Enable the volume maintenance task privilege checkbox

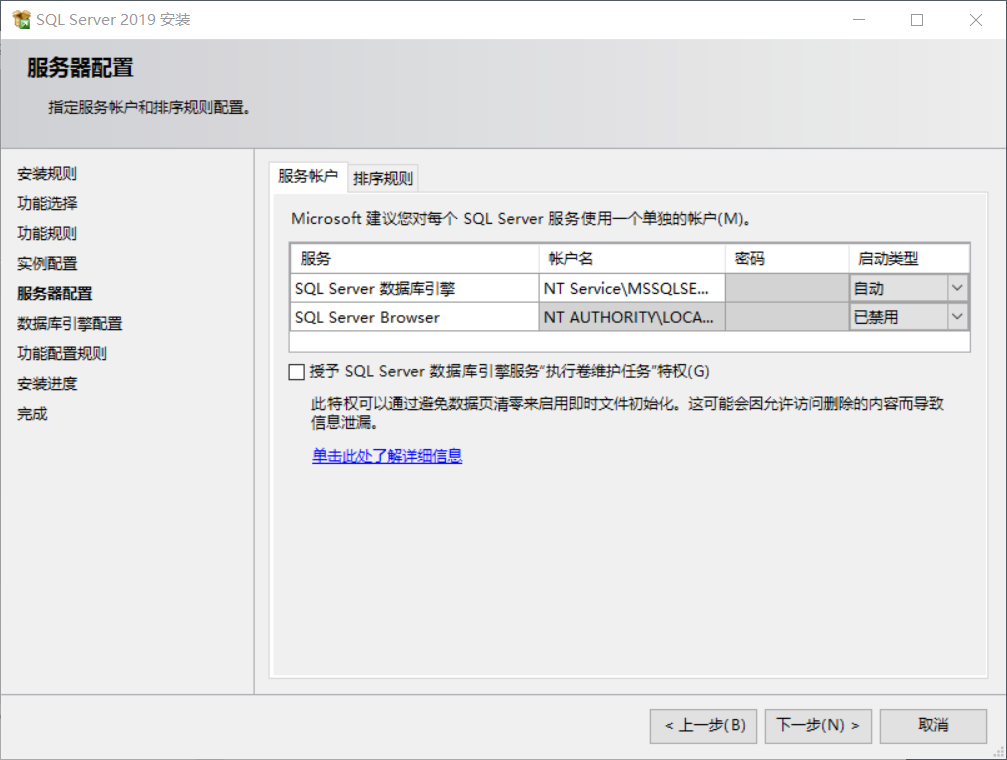point(296,372)
